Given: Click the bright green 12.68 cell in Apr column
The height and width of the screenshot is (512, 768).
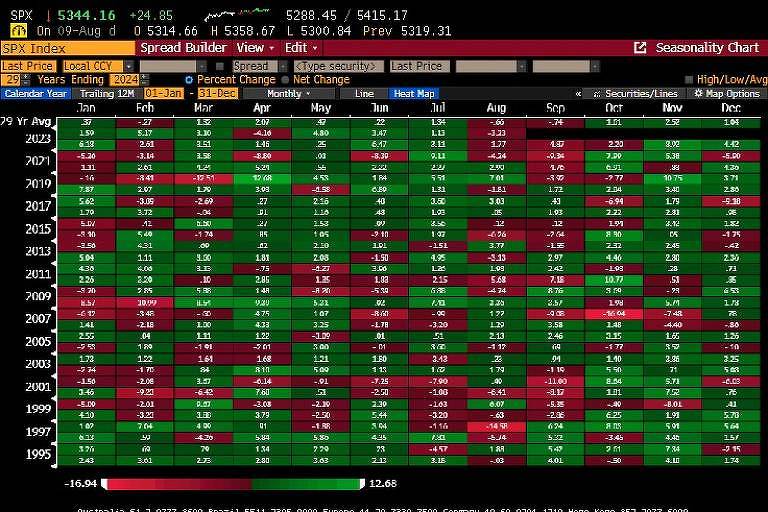Looking at the screenshot, I should (262, 178).
